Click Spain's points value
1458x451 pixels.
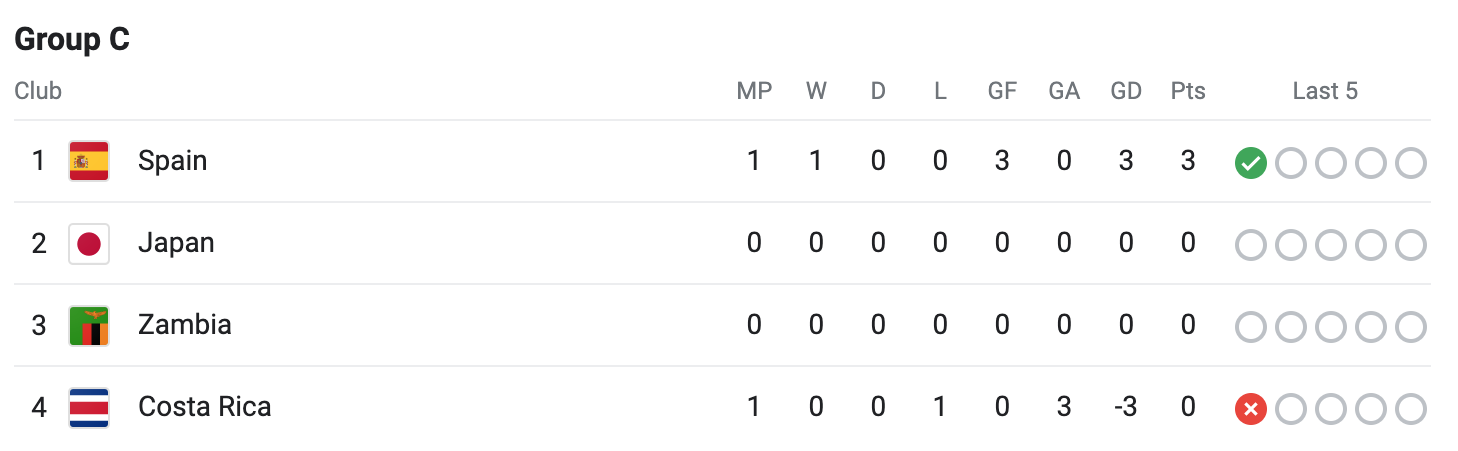(x=1188, y=161)
